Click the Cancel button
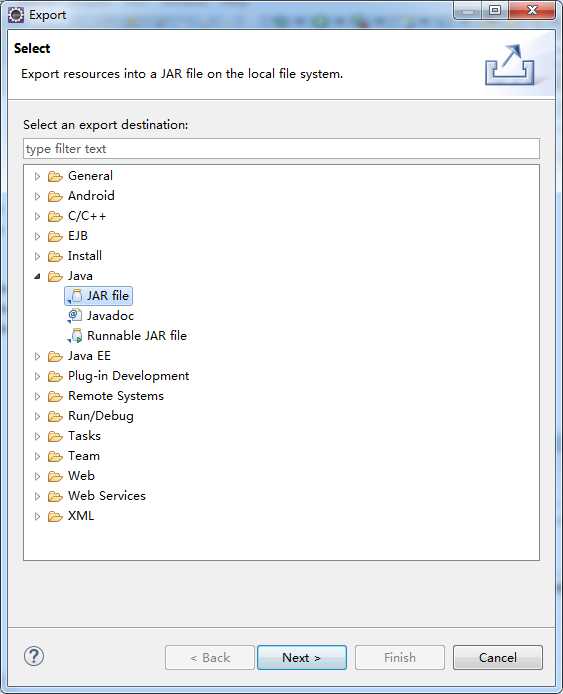 click(x=498, y=658)
